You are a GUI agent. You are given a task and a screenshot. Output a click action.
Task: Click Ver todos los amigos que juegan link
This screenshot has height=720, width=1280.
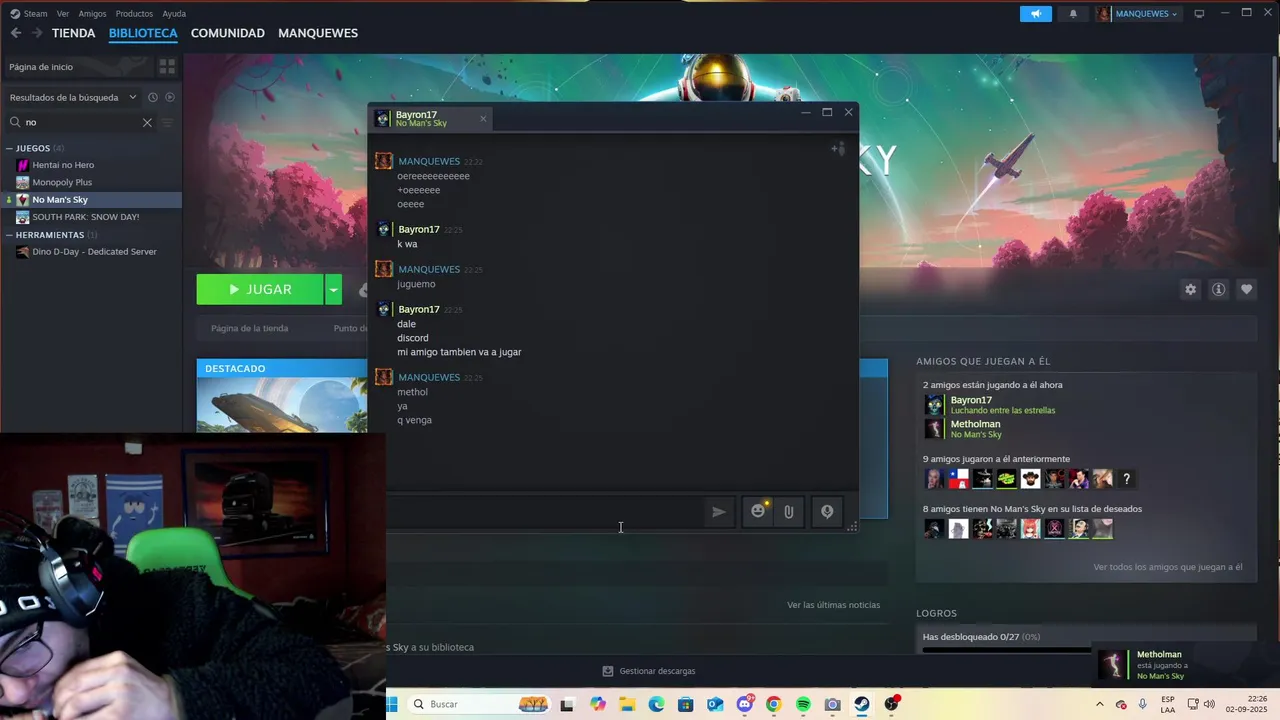click(x=1168, y=567)
